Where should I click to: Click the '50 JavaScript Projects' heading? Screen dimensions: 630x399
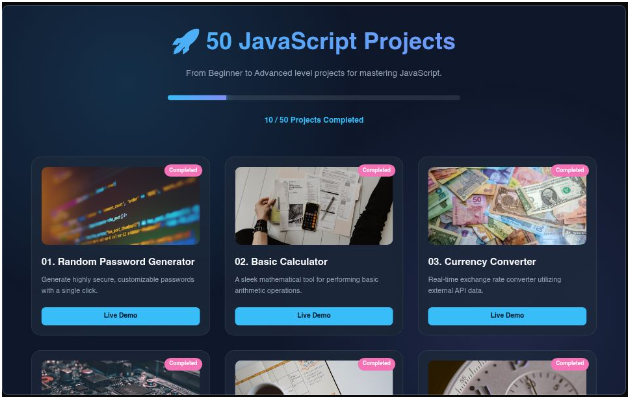coord(330,41)
